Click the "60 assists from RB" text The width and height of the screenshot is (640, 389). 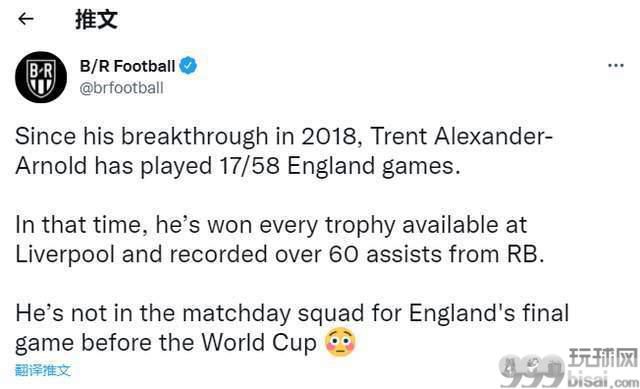(x=436, y=254)
